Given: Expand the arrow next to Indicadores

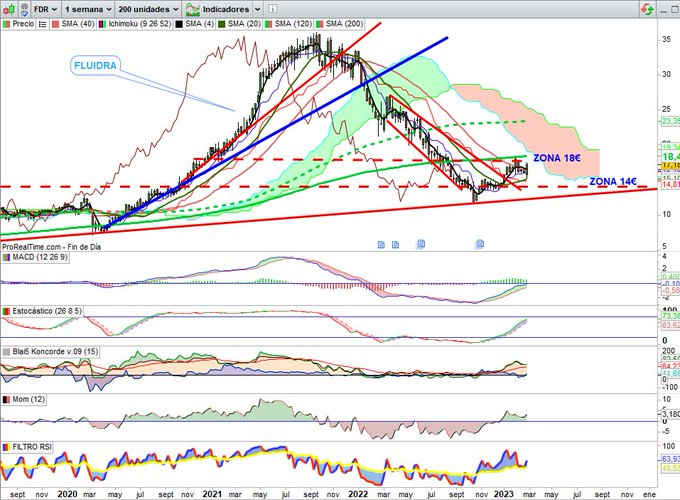Looking at the screenshot, I should pyautogui.click(x=257, y=9).
